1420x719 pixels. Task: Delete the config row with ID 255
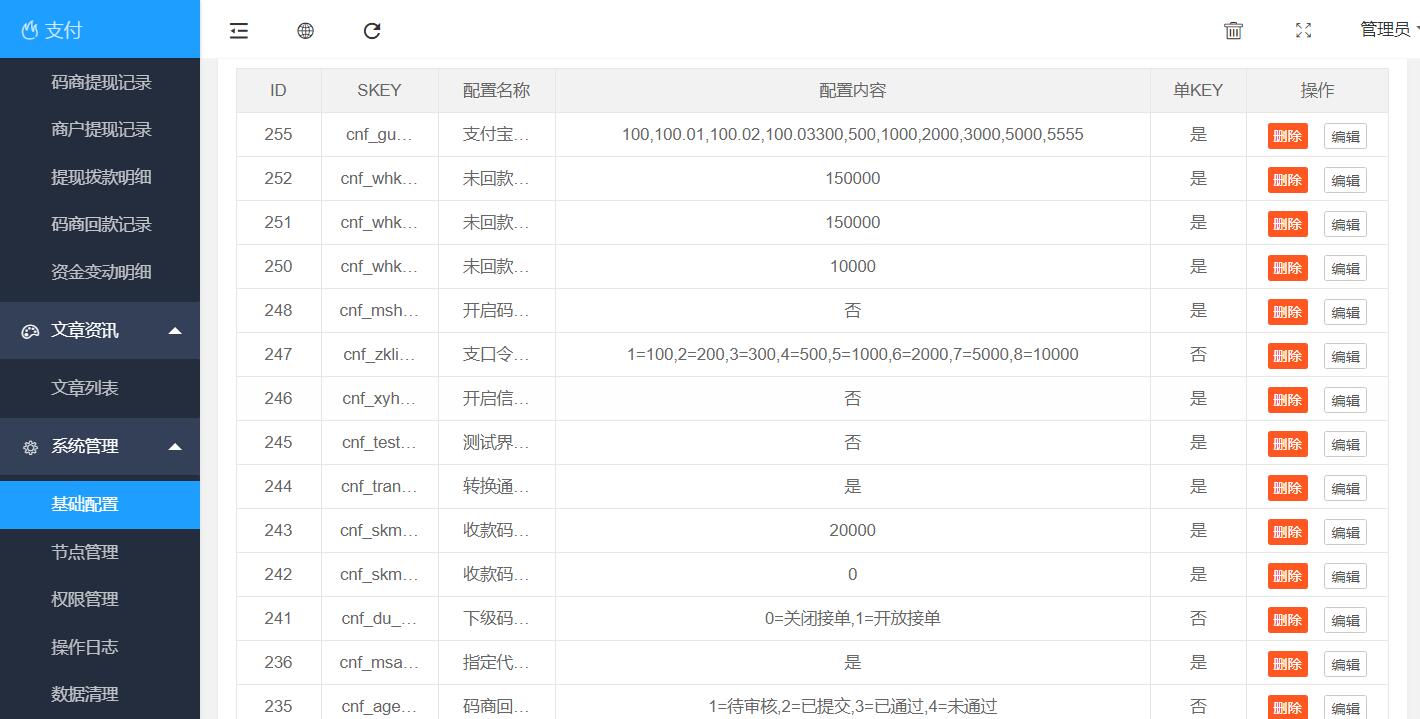tap(1287, 136)
